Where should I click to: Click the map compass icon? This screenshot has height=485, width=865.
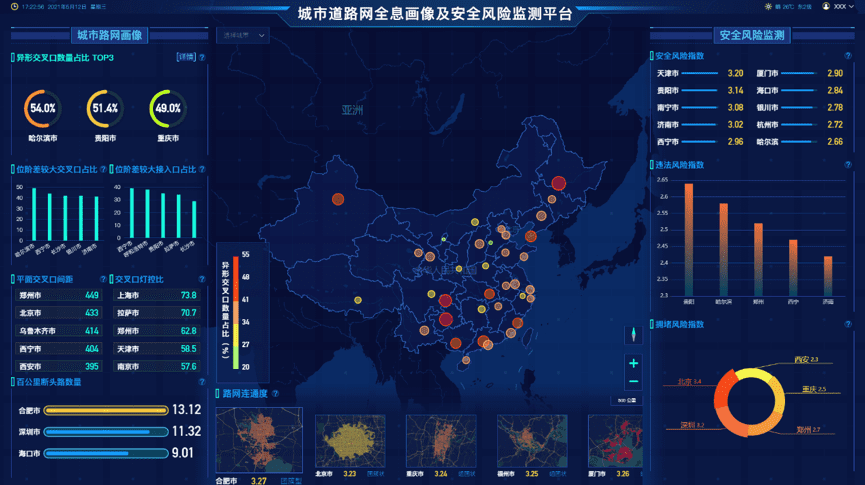[x=632, y=334]
